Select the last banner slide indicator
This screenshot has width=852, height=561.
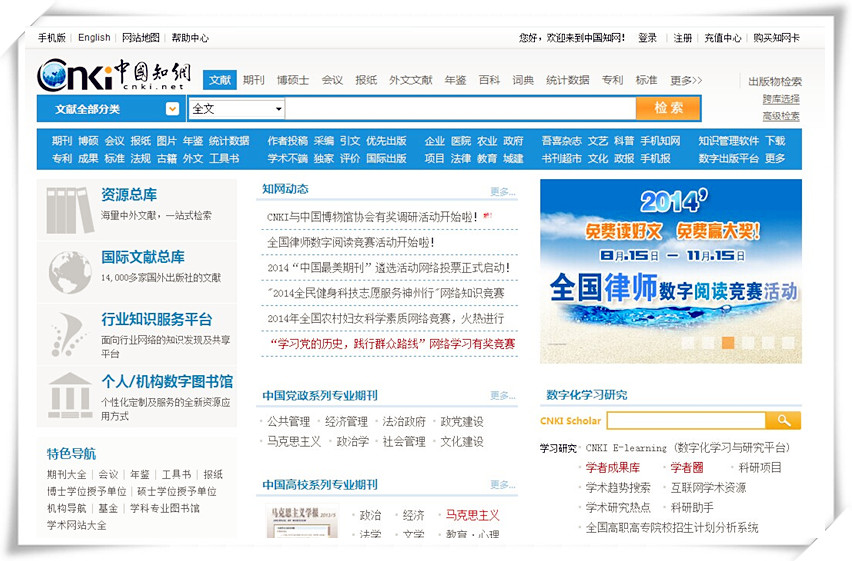(x=788, y=342)
